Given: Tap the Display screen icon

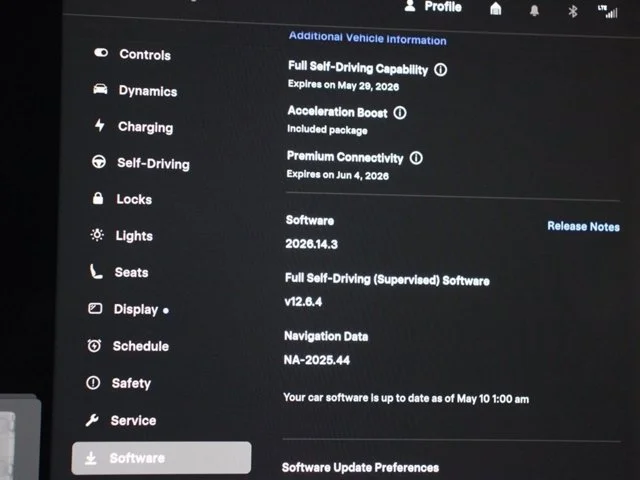Looking at the screenshot, I should pyautogui.click(x=95, y=308).
